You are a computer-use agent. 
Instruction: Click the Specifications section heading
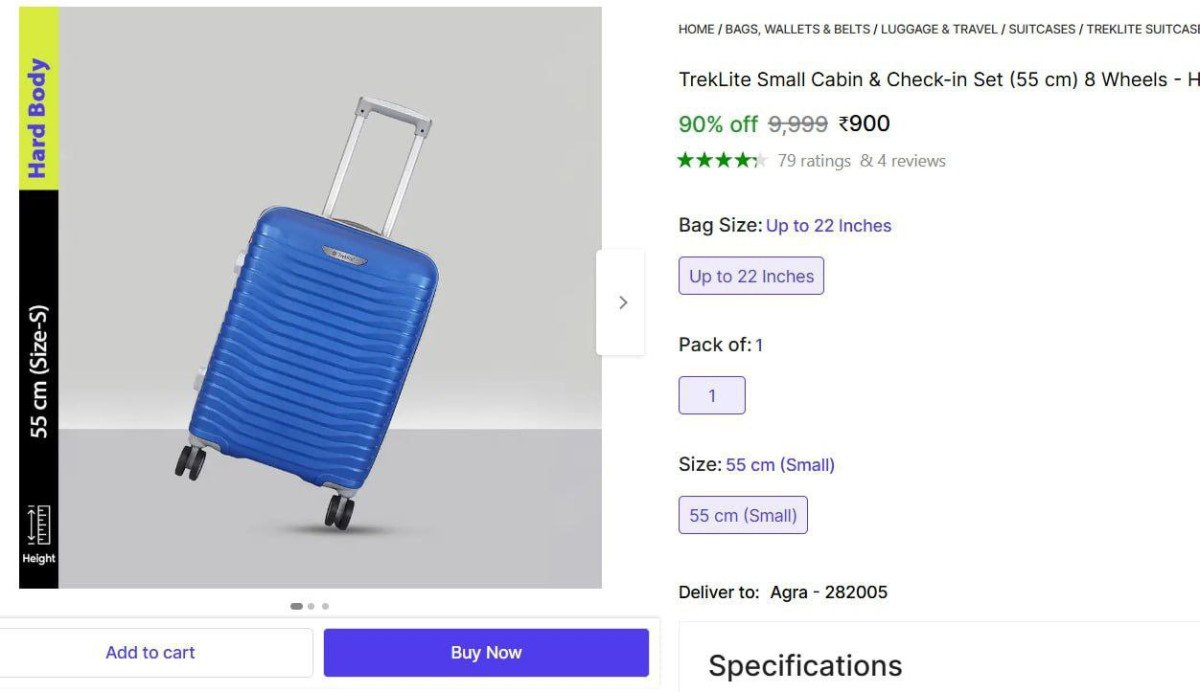804,665
